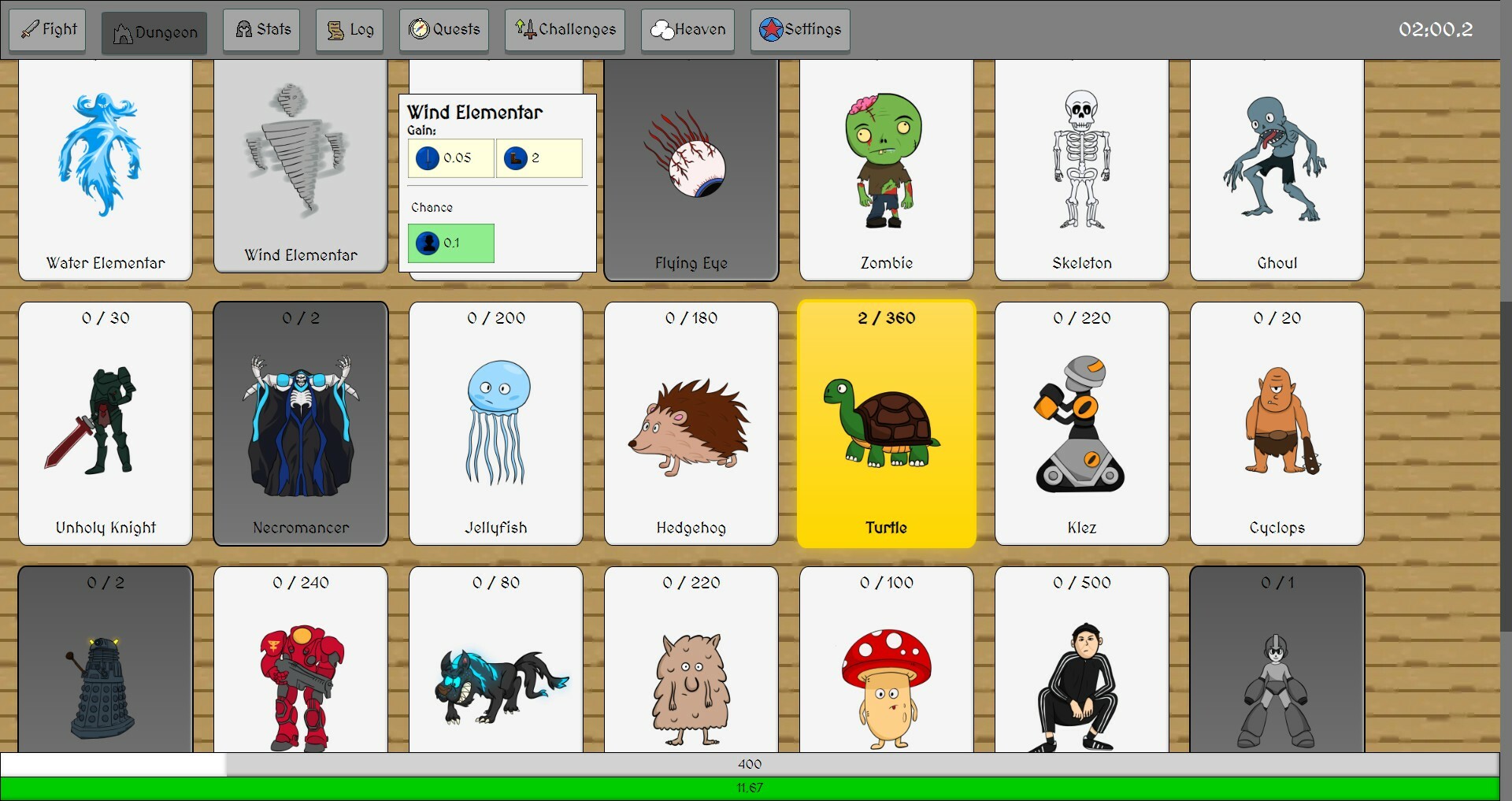Click the scroll icon on the Log button
The image size is (1512, 801).
(336, 30)
